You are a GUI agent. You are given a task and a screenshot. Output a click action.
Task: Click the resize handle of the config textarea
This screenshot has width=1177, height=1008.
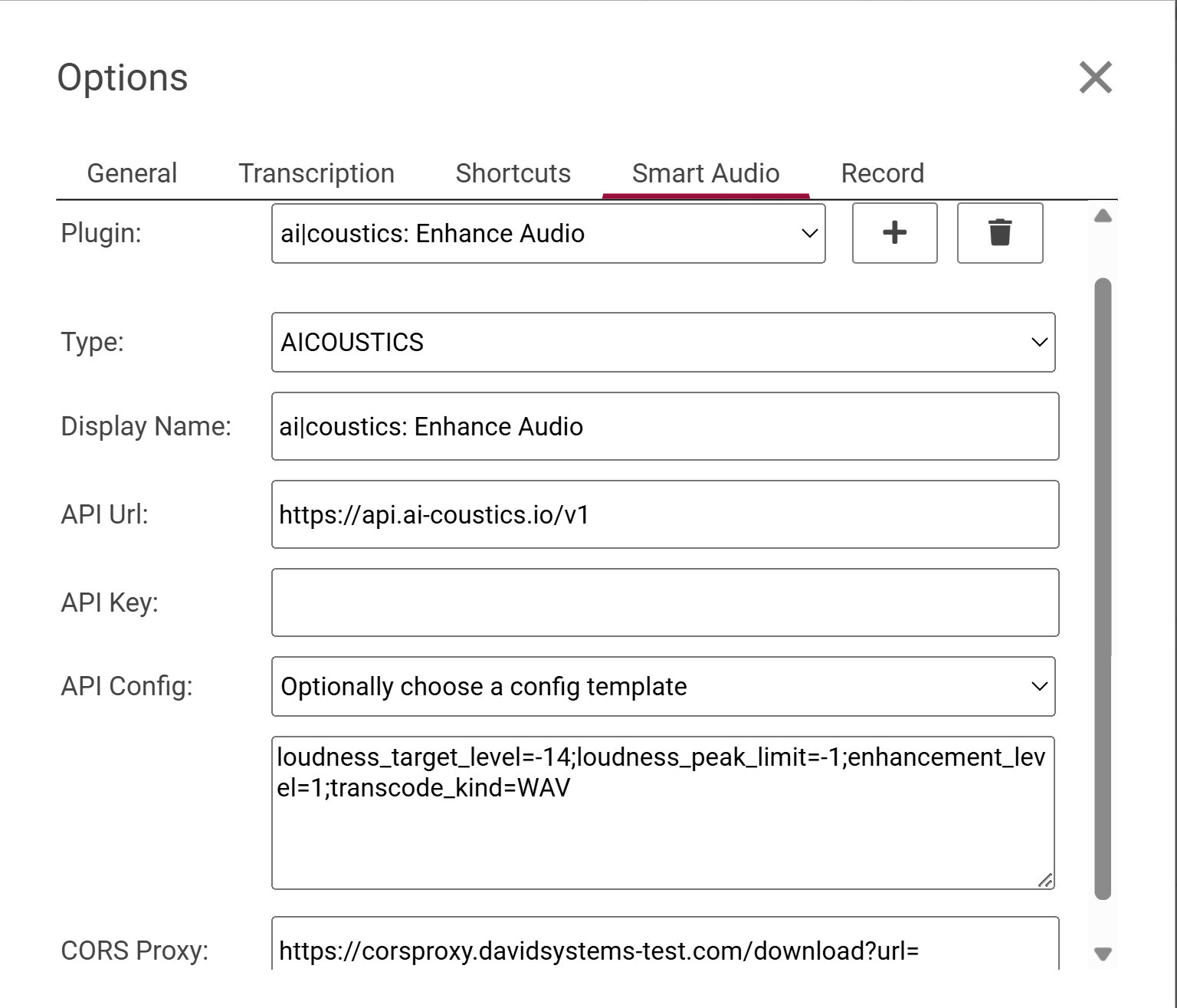[1045, 881]
